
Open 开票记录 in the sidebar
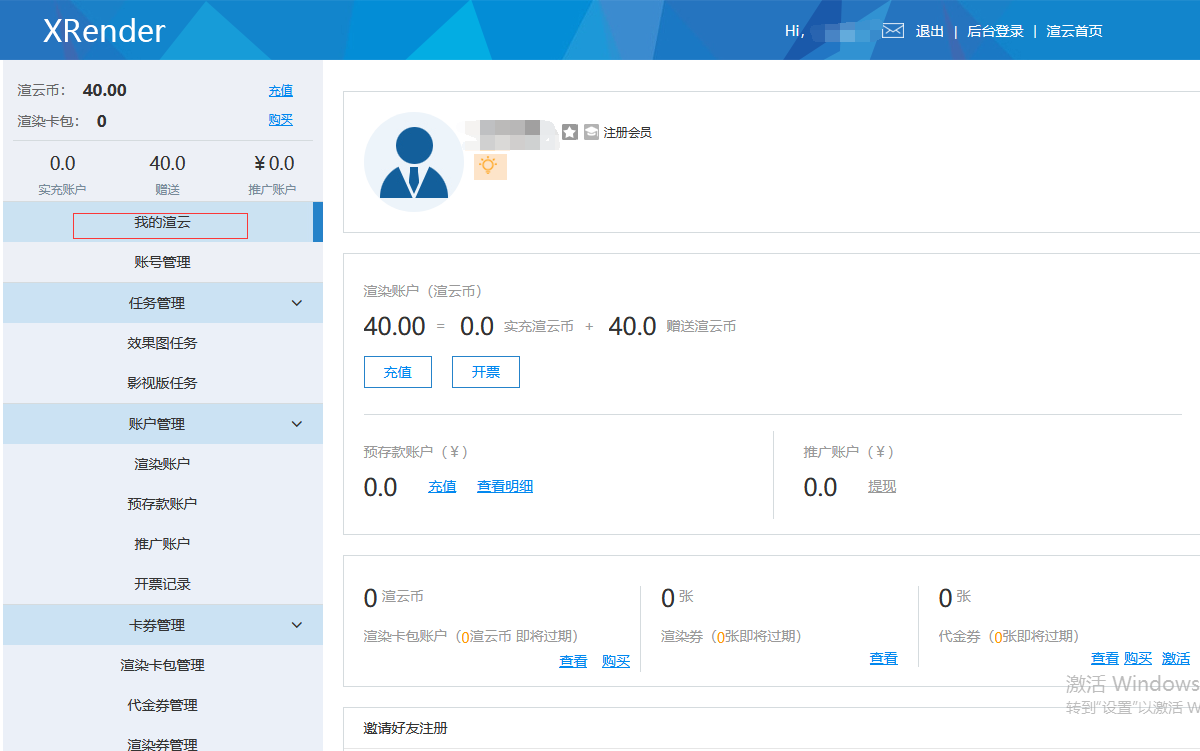[x=162, y=584]
